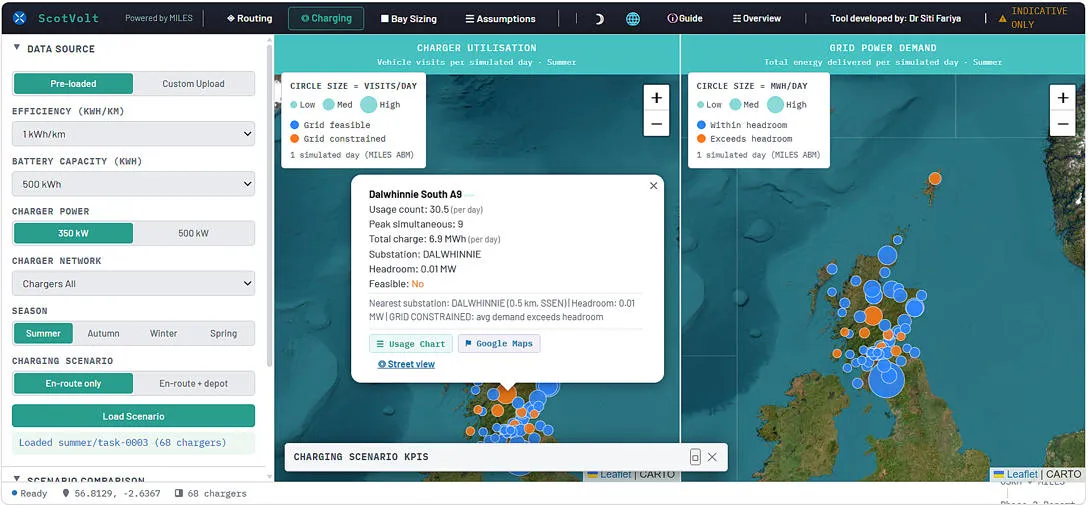Viewport: 1088px width, 505px height.
Task: Choose En-route only charging scenario
Action: [x=73, y=383]
